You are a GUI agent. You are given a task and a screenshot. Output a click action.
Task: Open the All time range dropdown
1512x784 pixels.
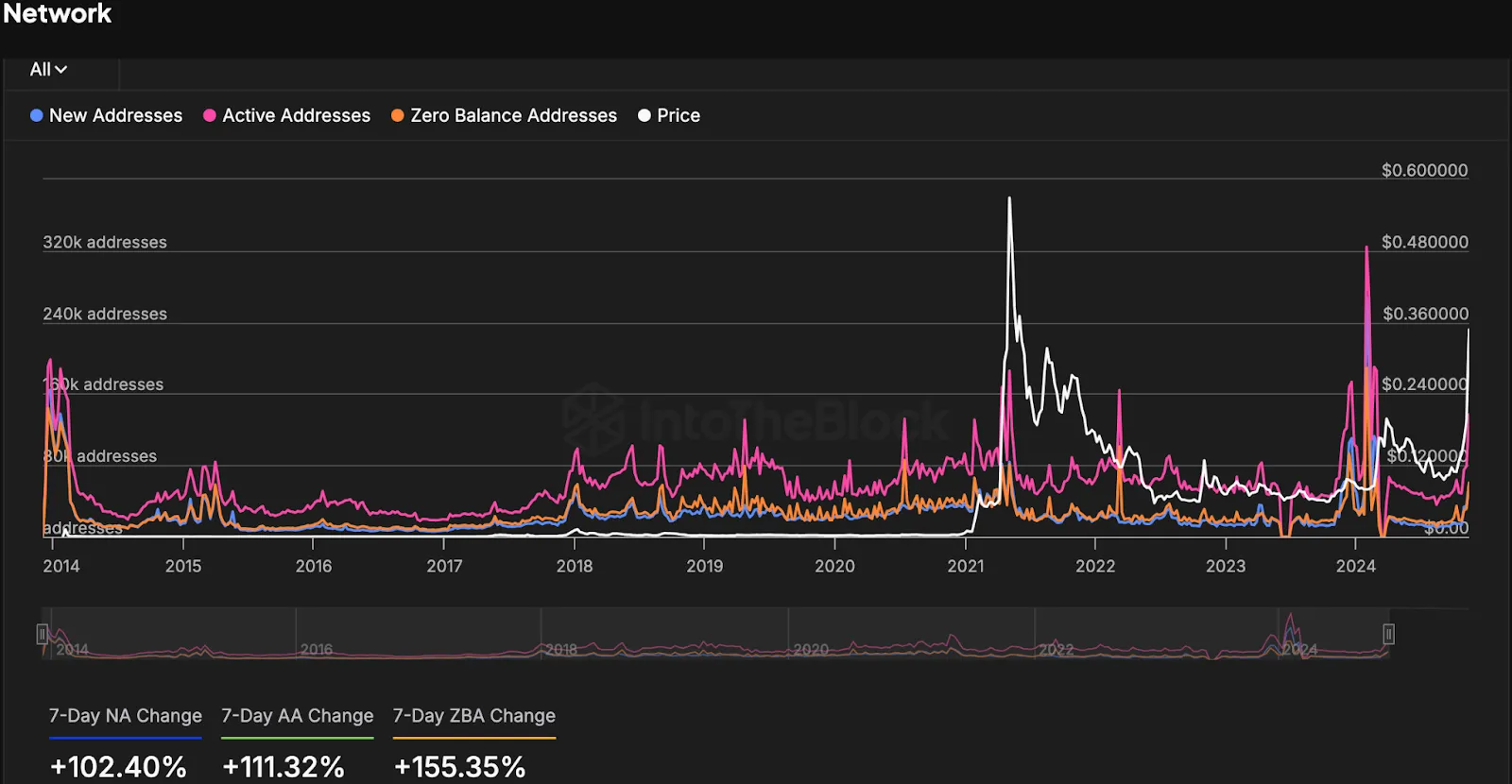47,70
